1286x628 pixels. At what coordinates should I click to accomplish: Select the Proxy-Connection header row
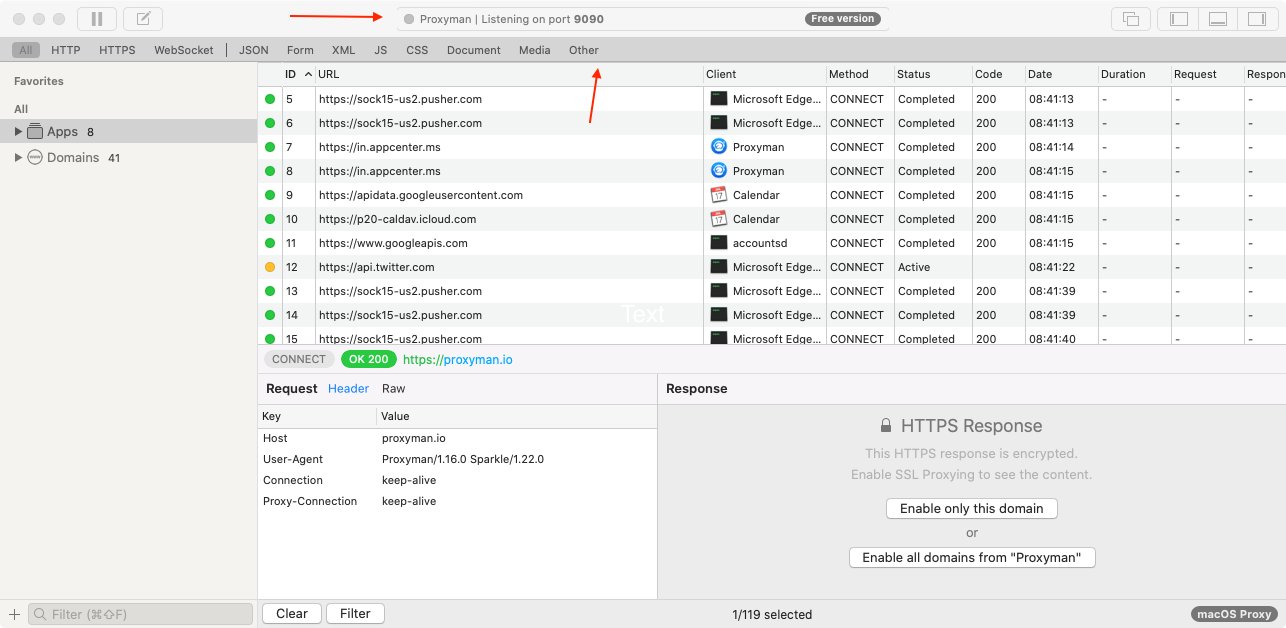457,501
